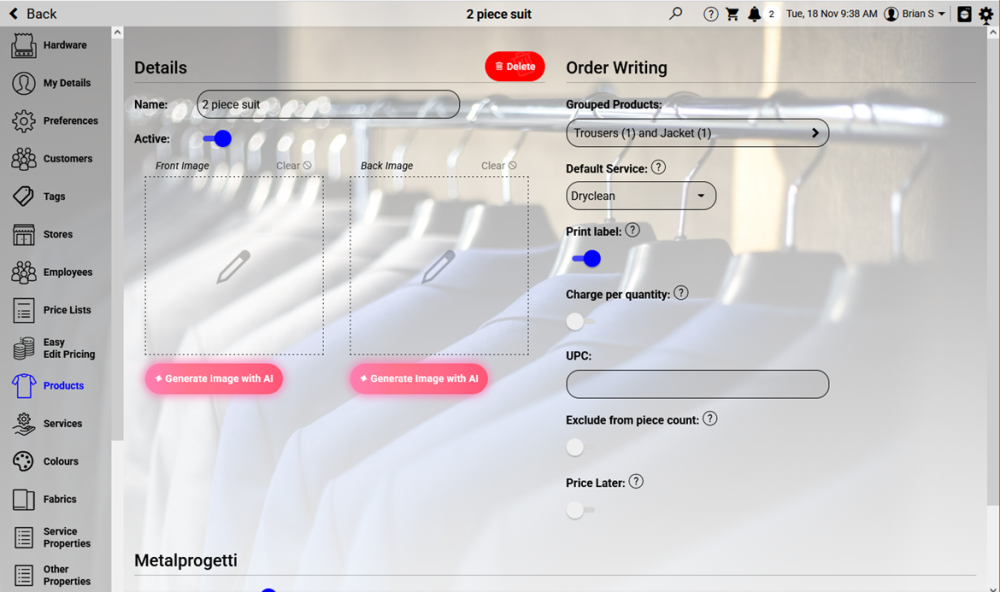1000x592 pixels.
Task: Click the Services hand-gear icon
Action: pos(24,424)
